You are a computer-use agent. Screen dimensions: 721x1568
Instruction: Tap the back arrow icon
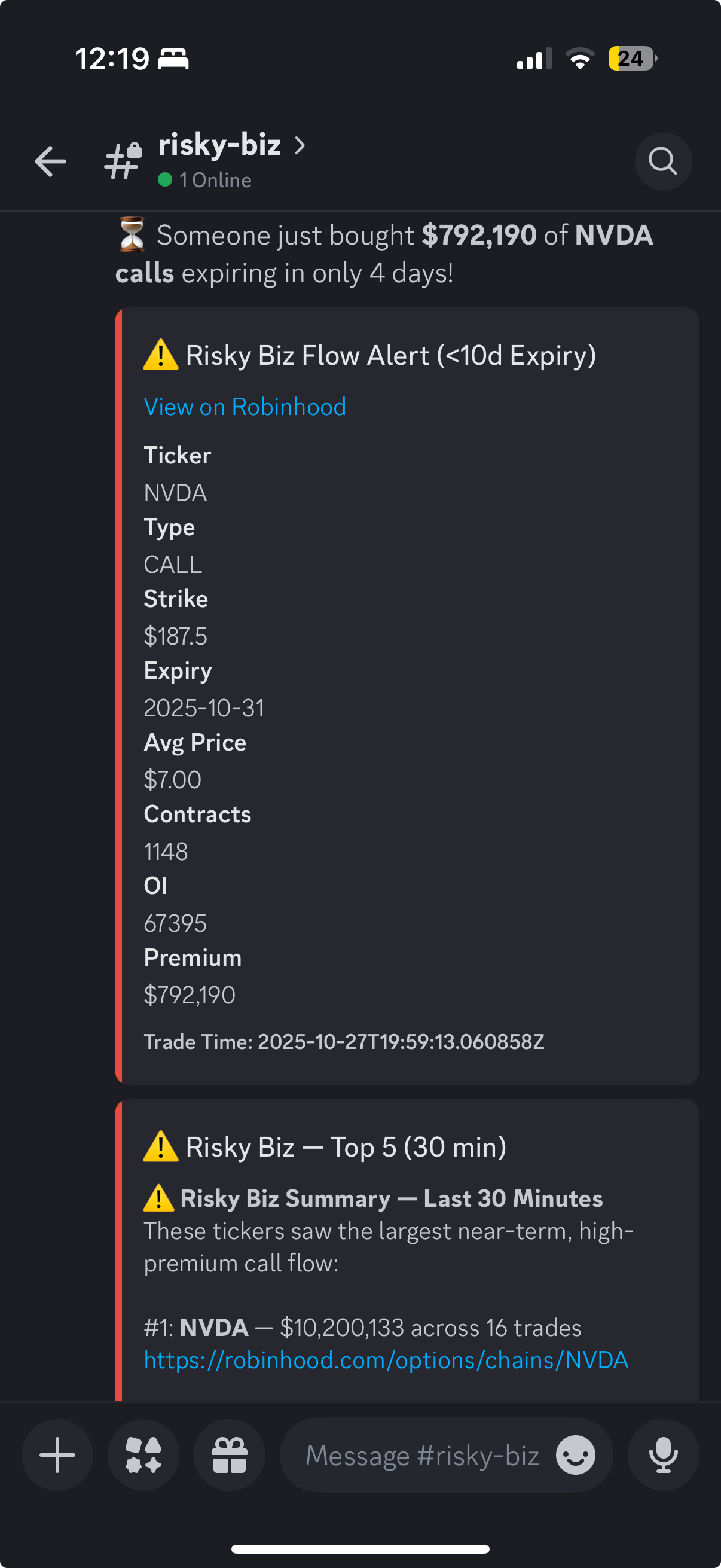[x=50, y=161]
